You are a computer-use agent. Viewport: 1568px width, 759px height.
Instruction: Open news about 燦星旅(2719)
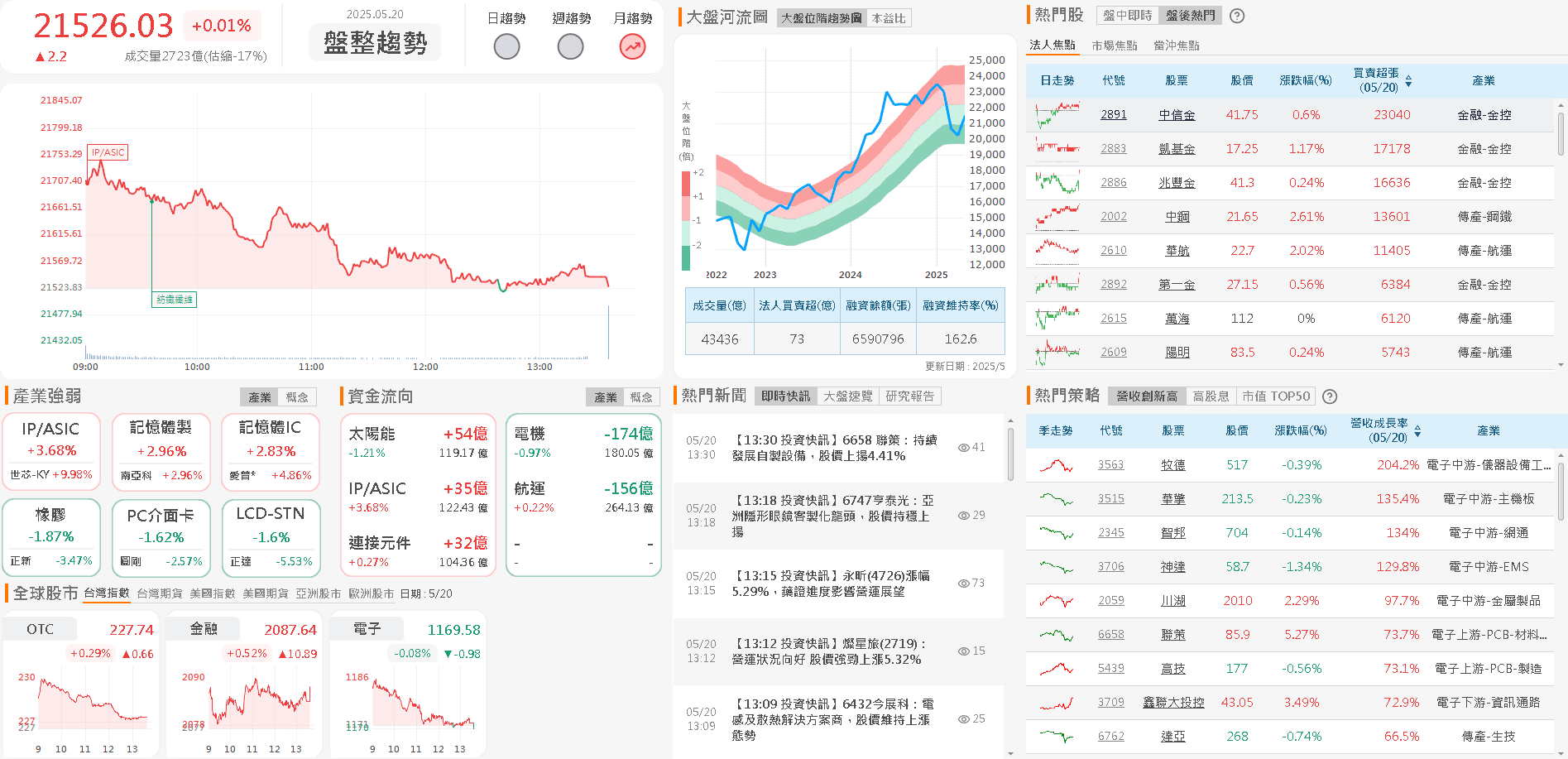pyautogui.click(x=828, y=651)
